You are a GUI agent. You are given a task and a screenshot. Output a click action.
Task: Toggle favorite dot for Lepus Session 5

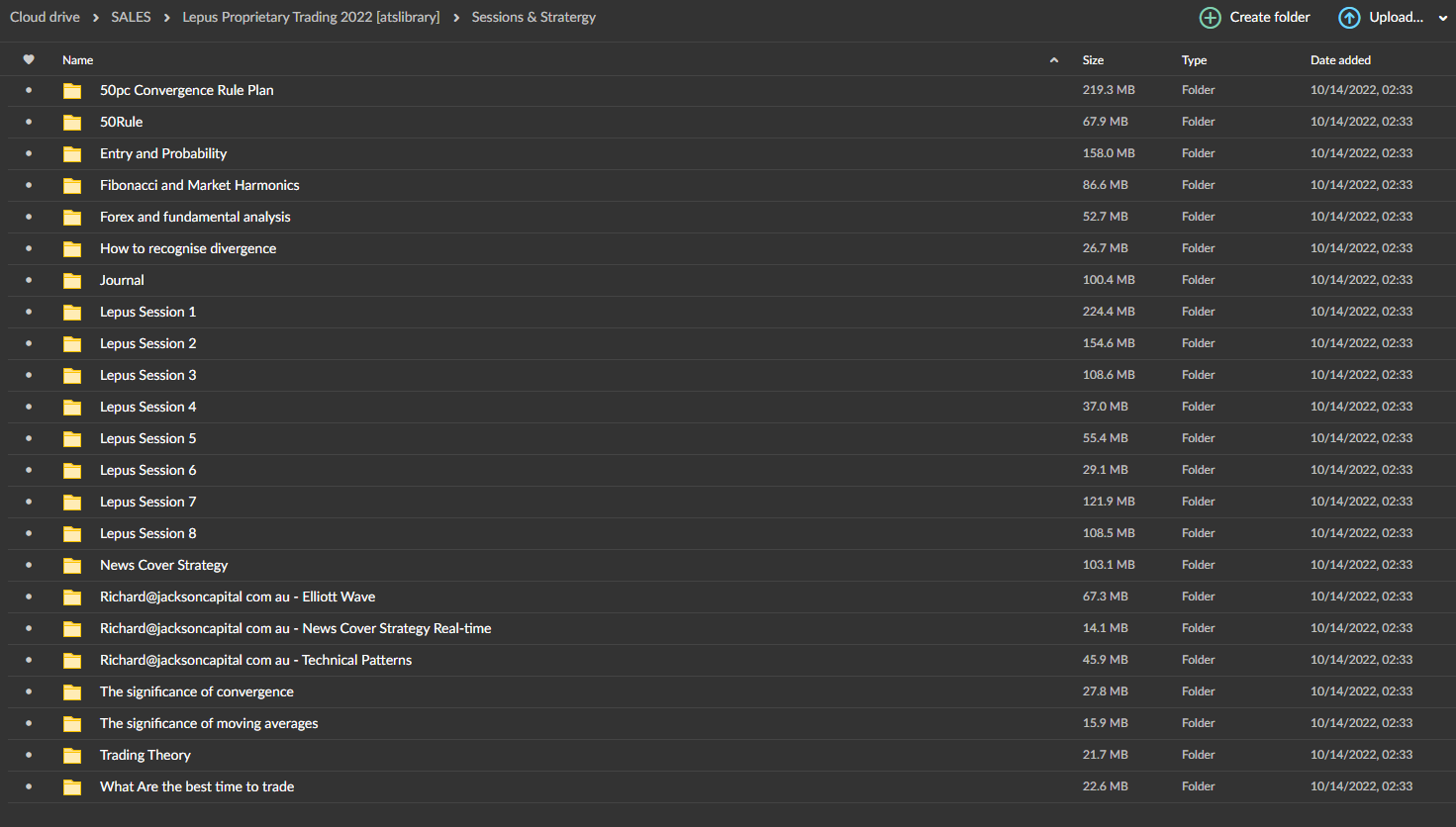pyautogui.click(x=29, y=438)
